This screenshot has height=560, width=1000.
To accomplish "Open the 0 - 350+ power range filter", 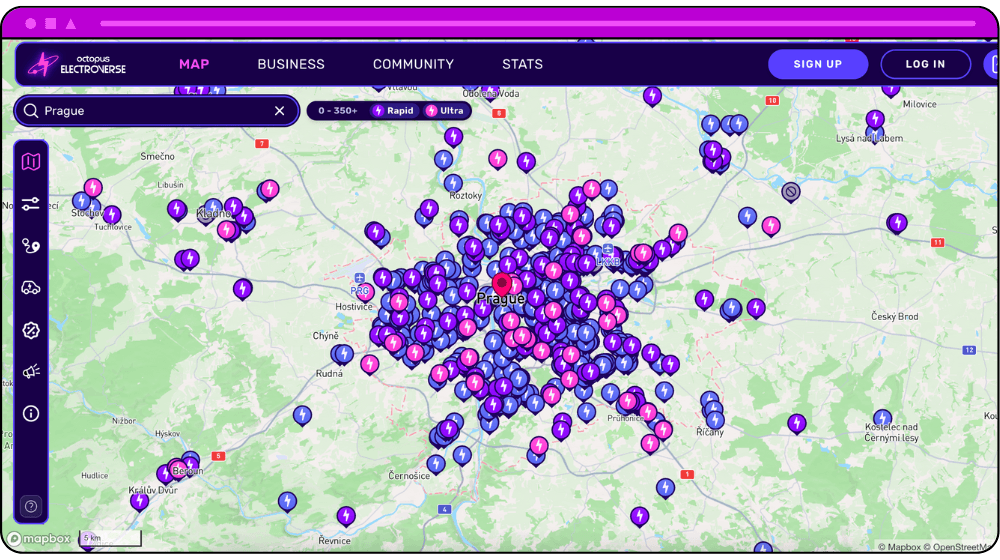I will pos(337,111).
